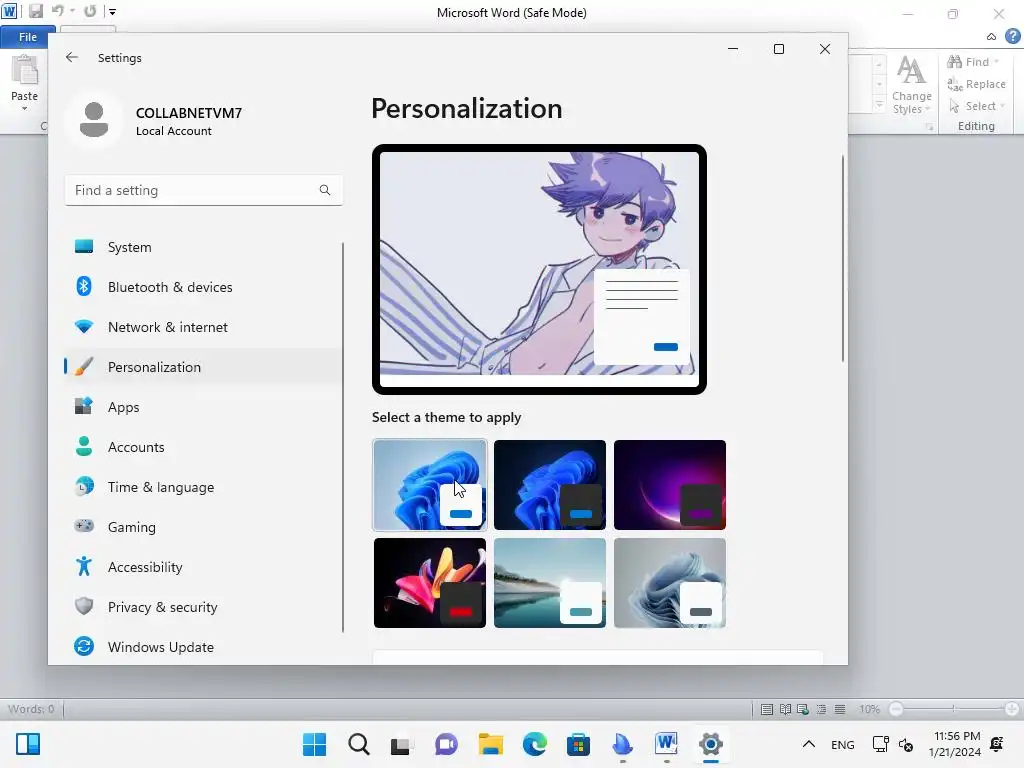1024x768 pixels.
Task: Open the Paste options dropdown arrow
Action: pos(25,107)
